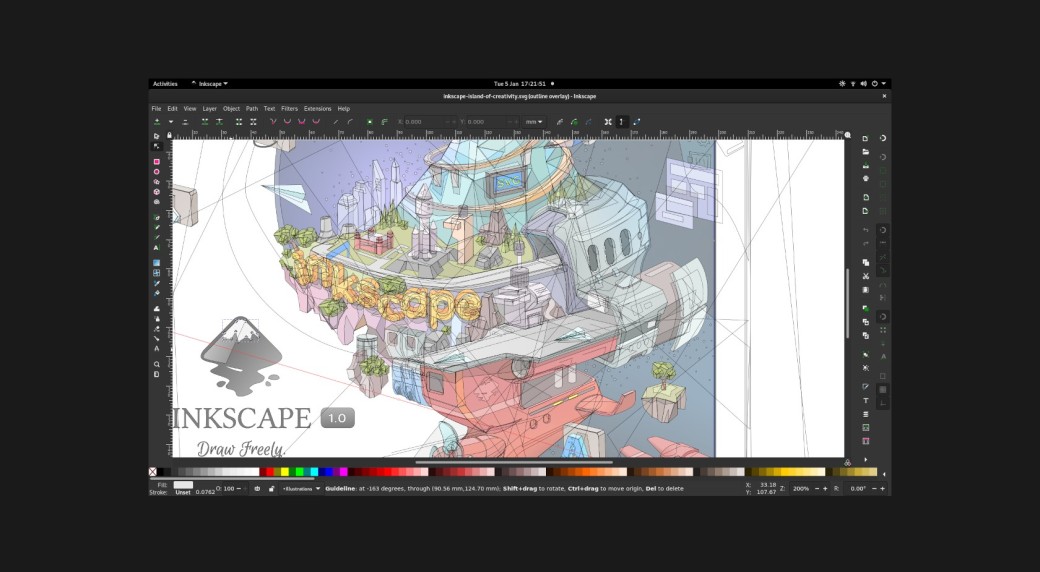Click the clock showing Tue 5 Jan
This screenshot has width=1040, height=572.
click(520, 84)
